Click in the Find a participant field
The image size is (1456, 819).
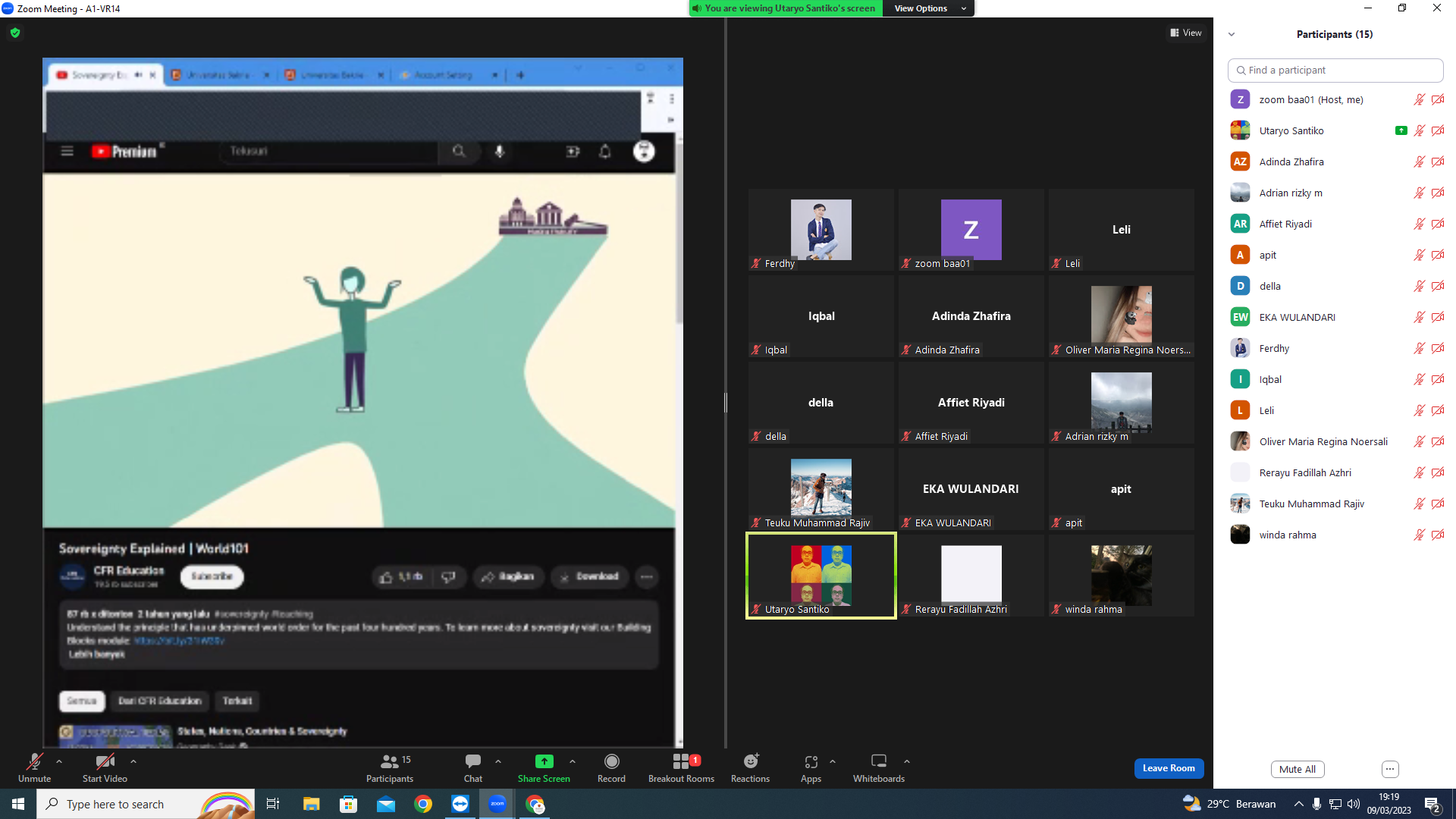point(1335,70)
